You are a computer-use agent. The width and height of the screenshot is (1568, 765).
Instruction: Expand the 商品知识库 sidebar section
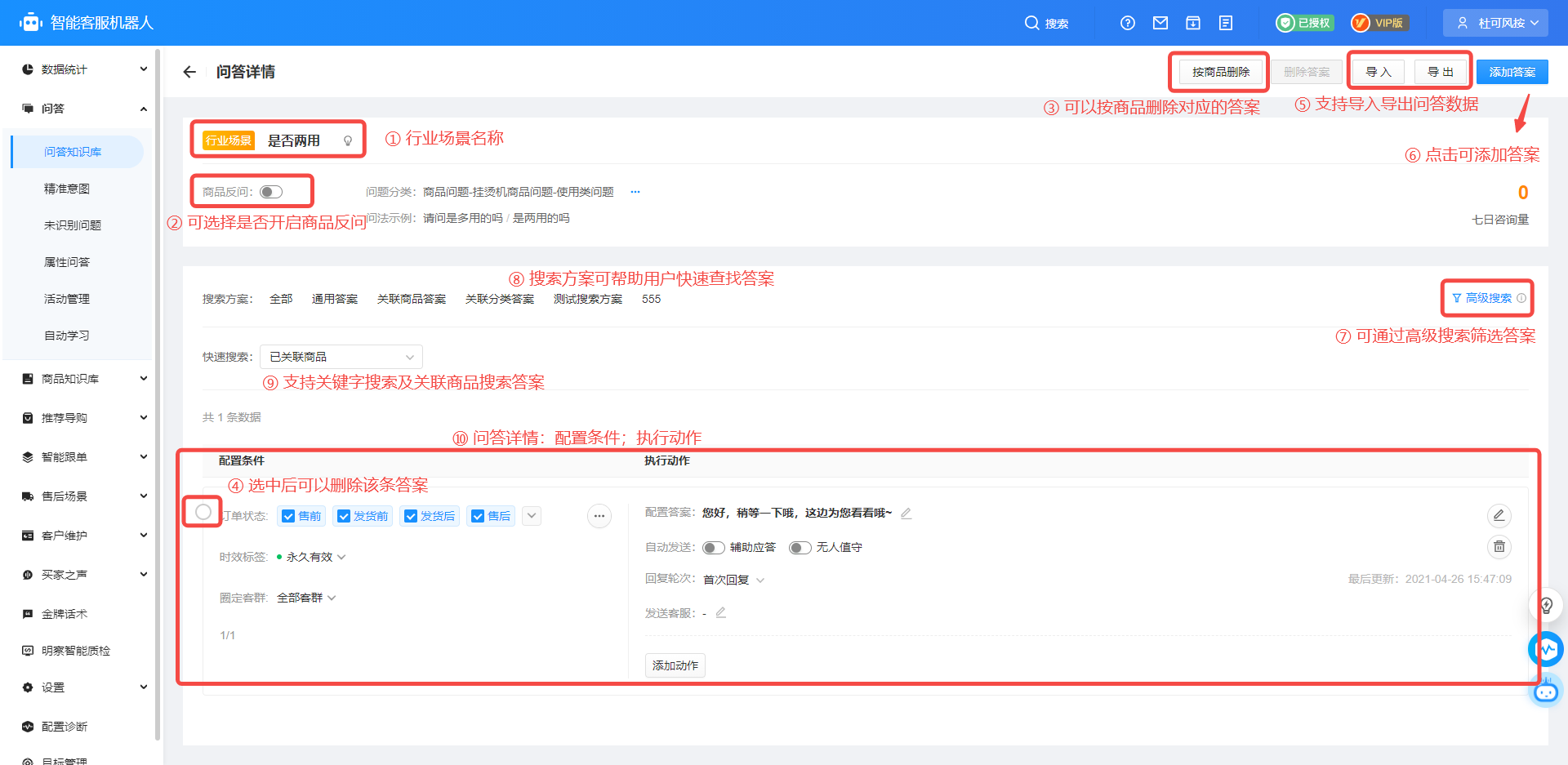pyautogui.click(x=144, y=379)
